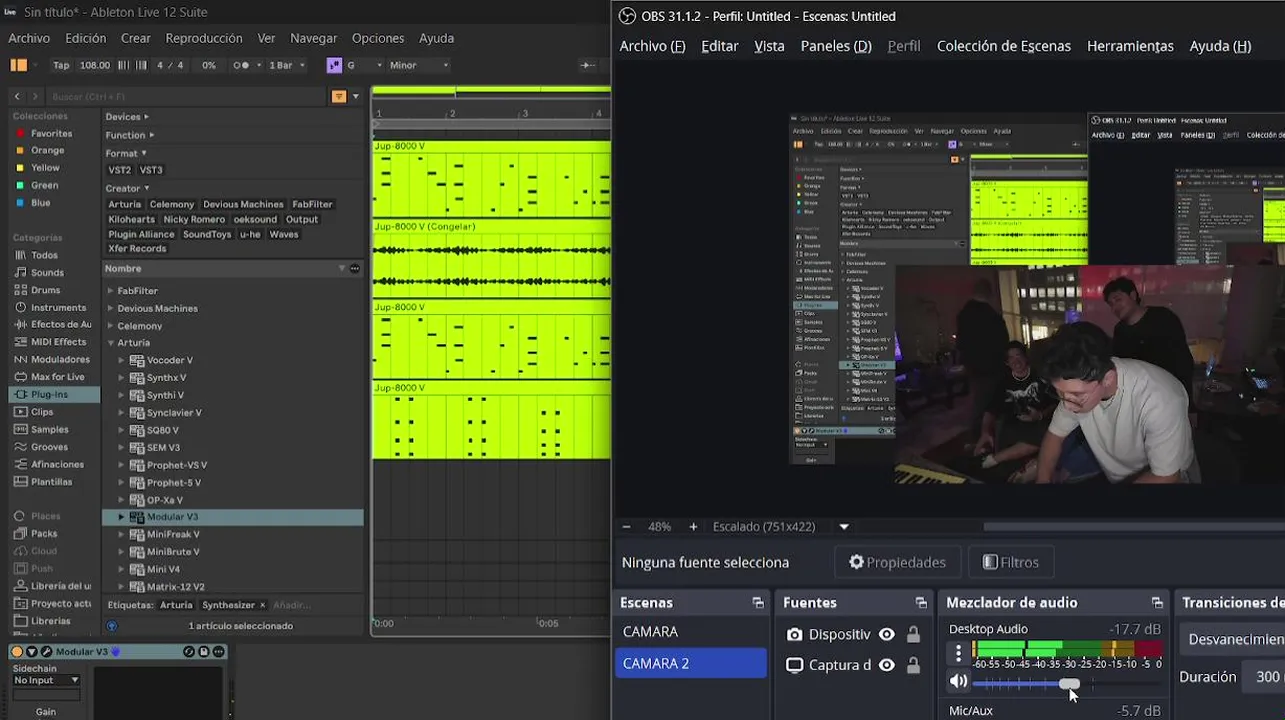Open the Moduladores category
Screen dimensions: 1285x720
[60, 359]
